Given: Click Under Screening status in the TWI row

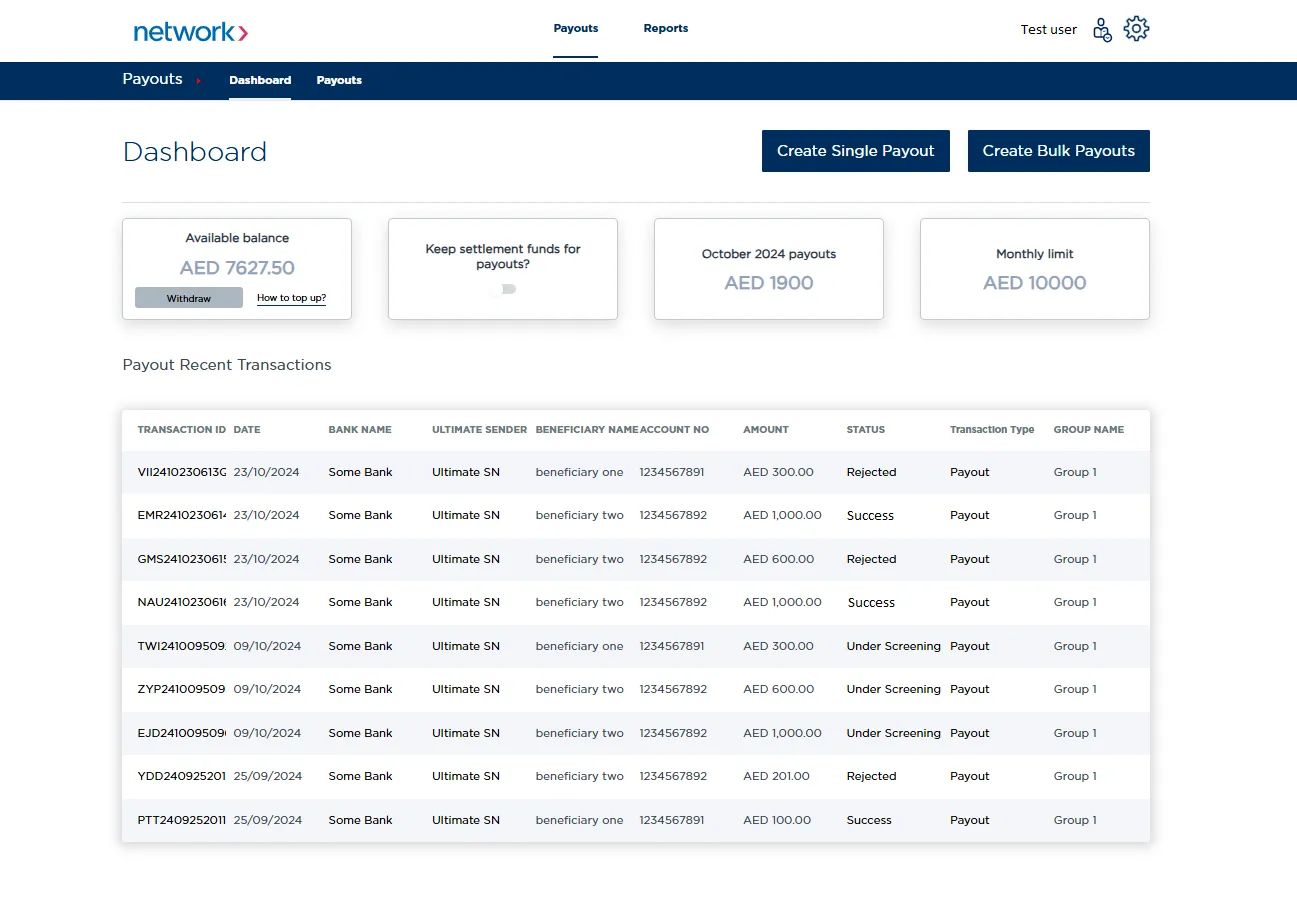Looking at the screenshot, I should 893,646.
